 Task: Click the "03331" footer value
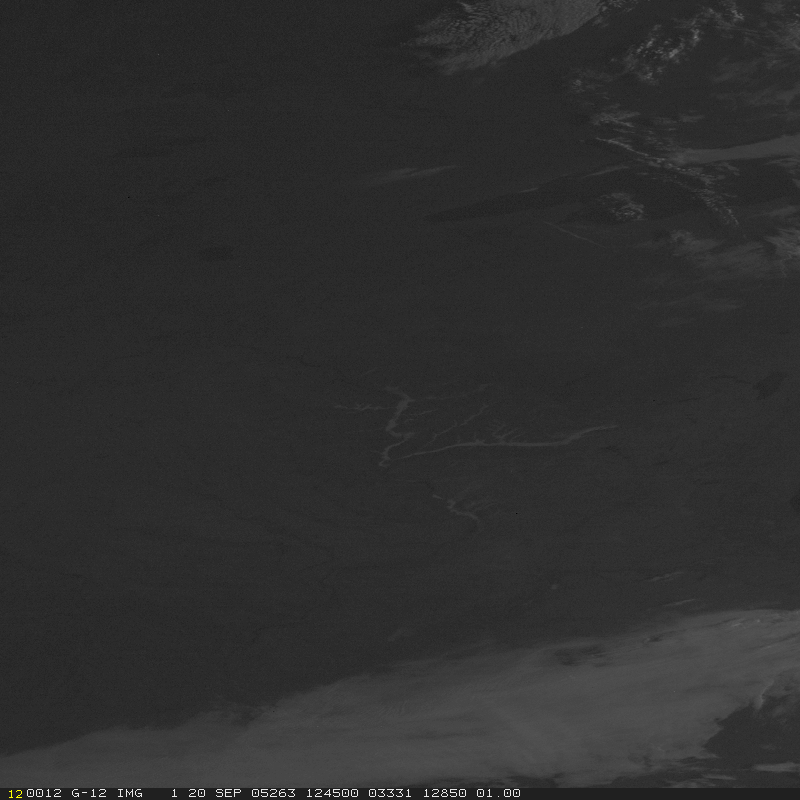[390, 793]
